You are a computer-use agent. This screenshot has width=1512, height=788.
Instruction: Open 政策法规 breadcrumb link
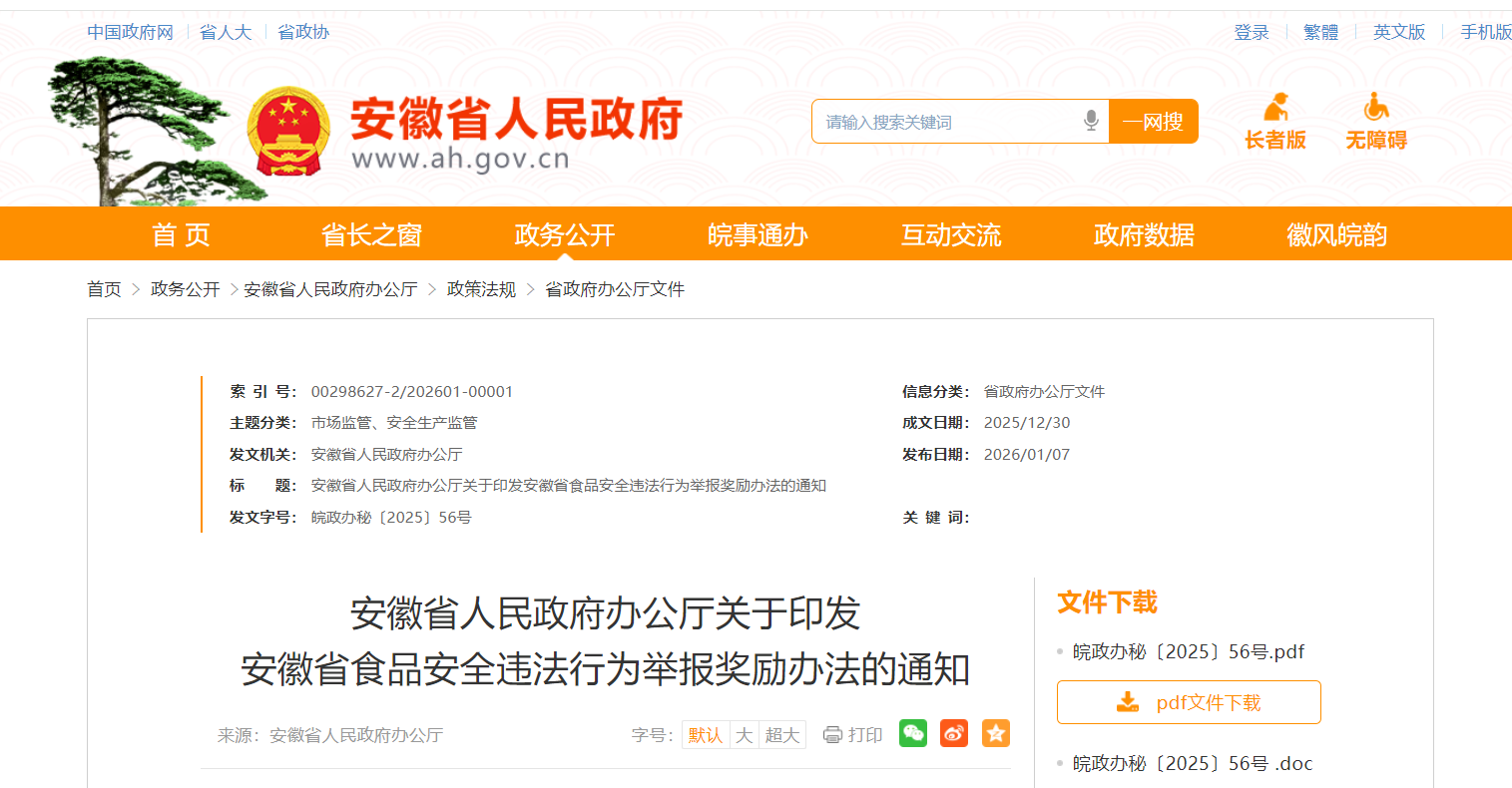click(481, 289)
